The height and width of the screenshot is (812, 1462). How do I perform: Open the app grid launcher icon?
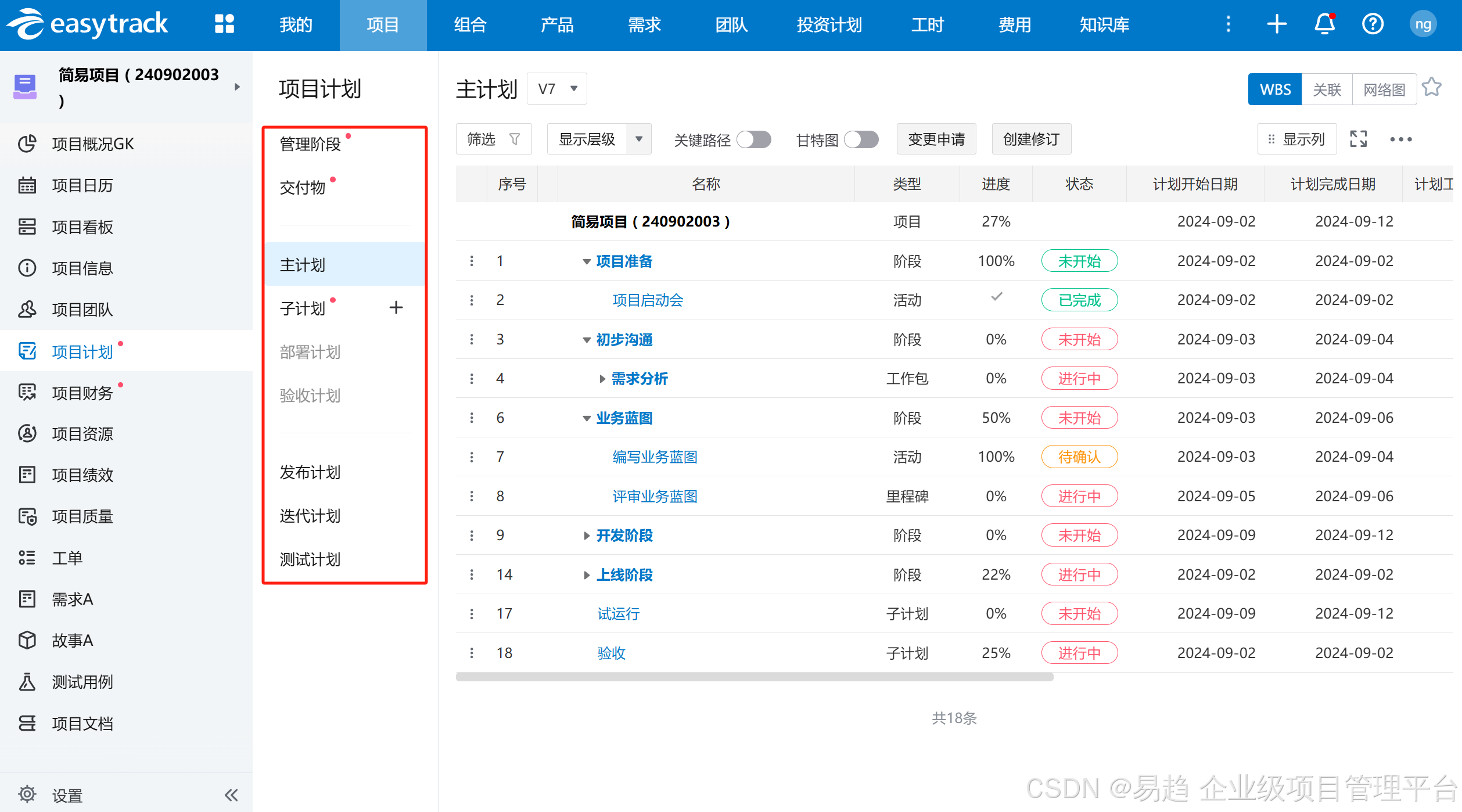coord(224,24)
